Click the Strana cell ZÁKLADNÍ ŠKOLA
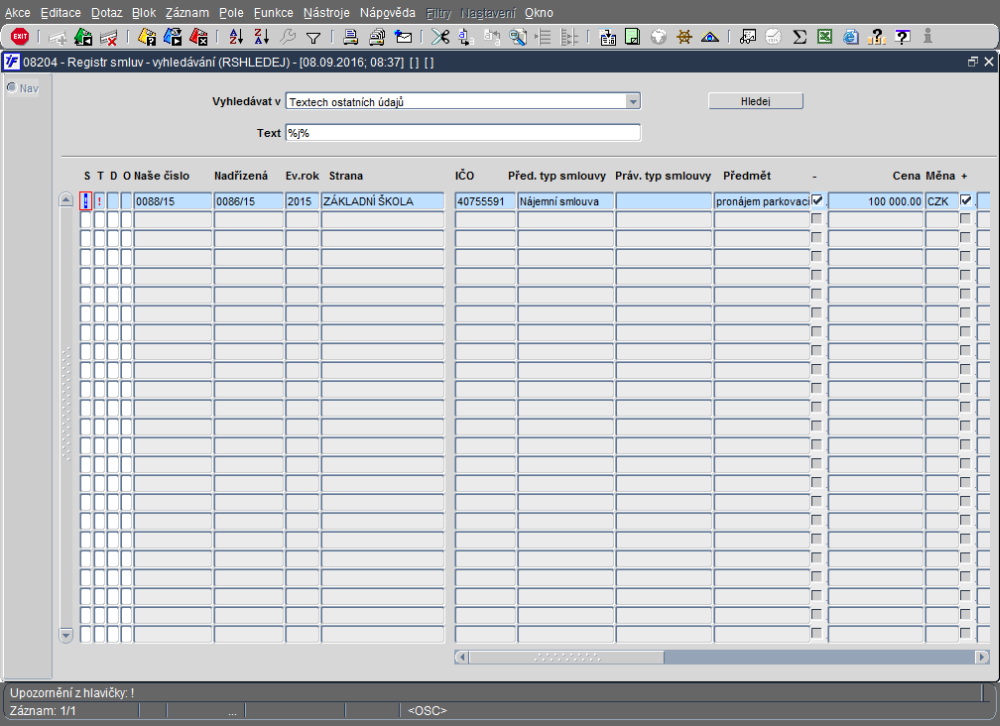Viewport: 1000px width, 726px height. coord(383,201)
